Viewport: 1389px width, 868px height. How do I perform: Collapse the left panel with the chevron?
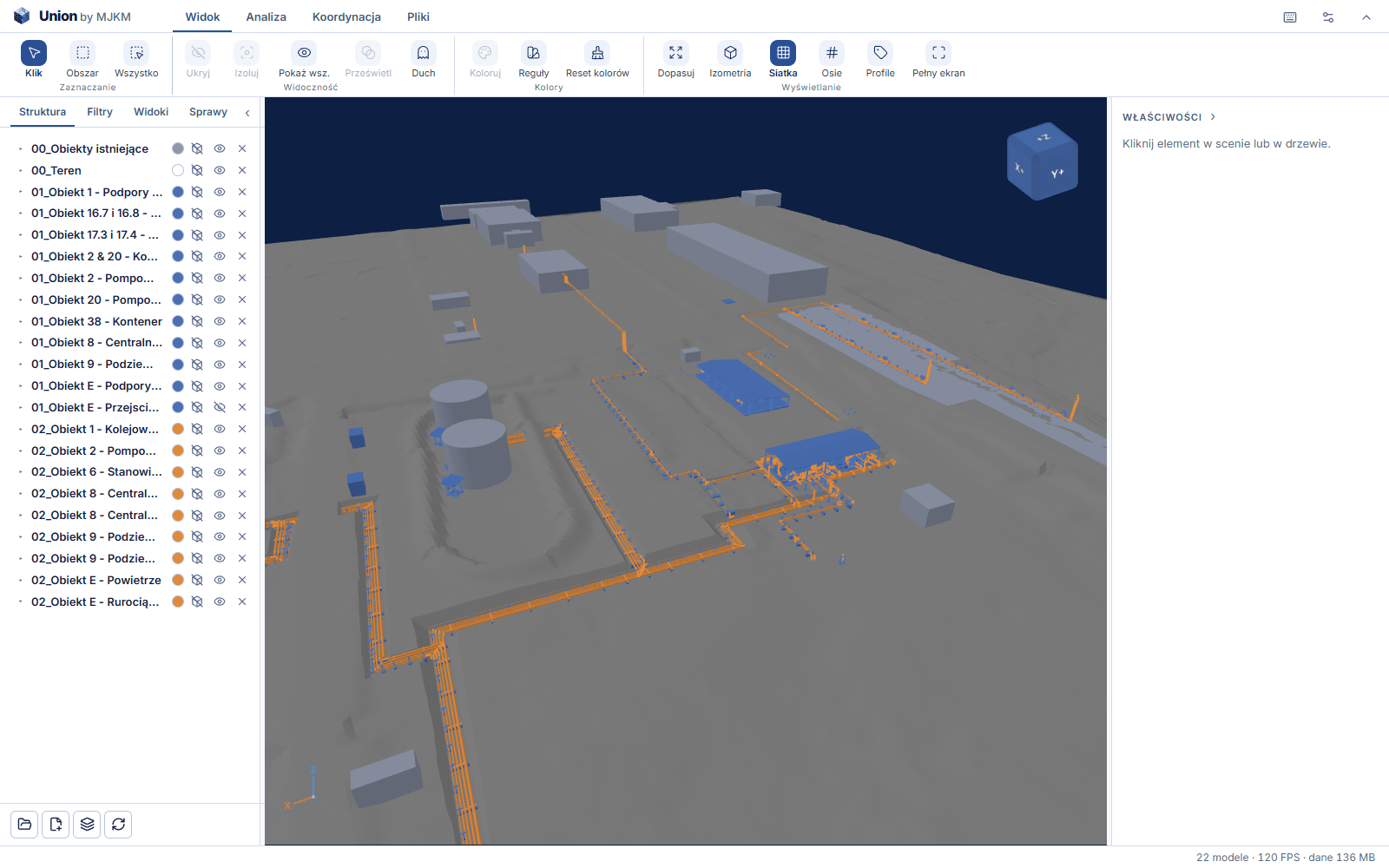[x=247, y=113]
